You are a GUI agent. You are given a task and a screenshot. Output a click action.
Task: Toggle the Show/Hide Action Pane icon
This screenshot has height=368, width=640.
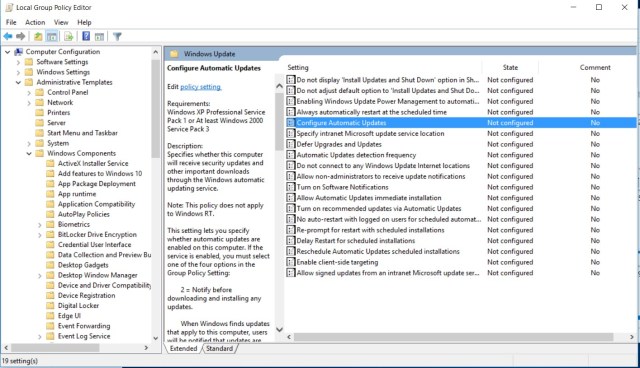coord(100,37)
